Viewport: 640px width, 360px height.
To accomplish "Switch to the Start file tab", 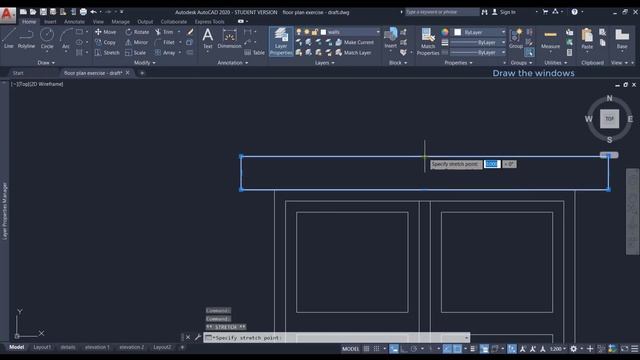I will (18, 73).
